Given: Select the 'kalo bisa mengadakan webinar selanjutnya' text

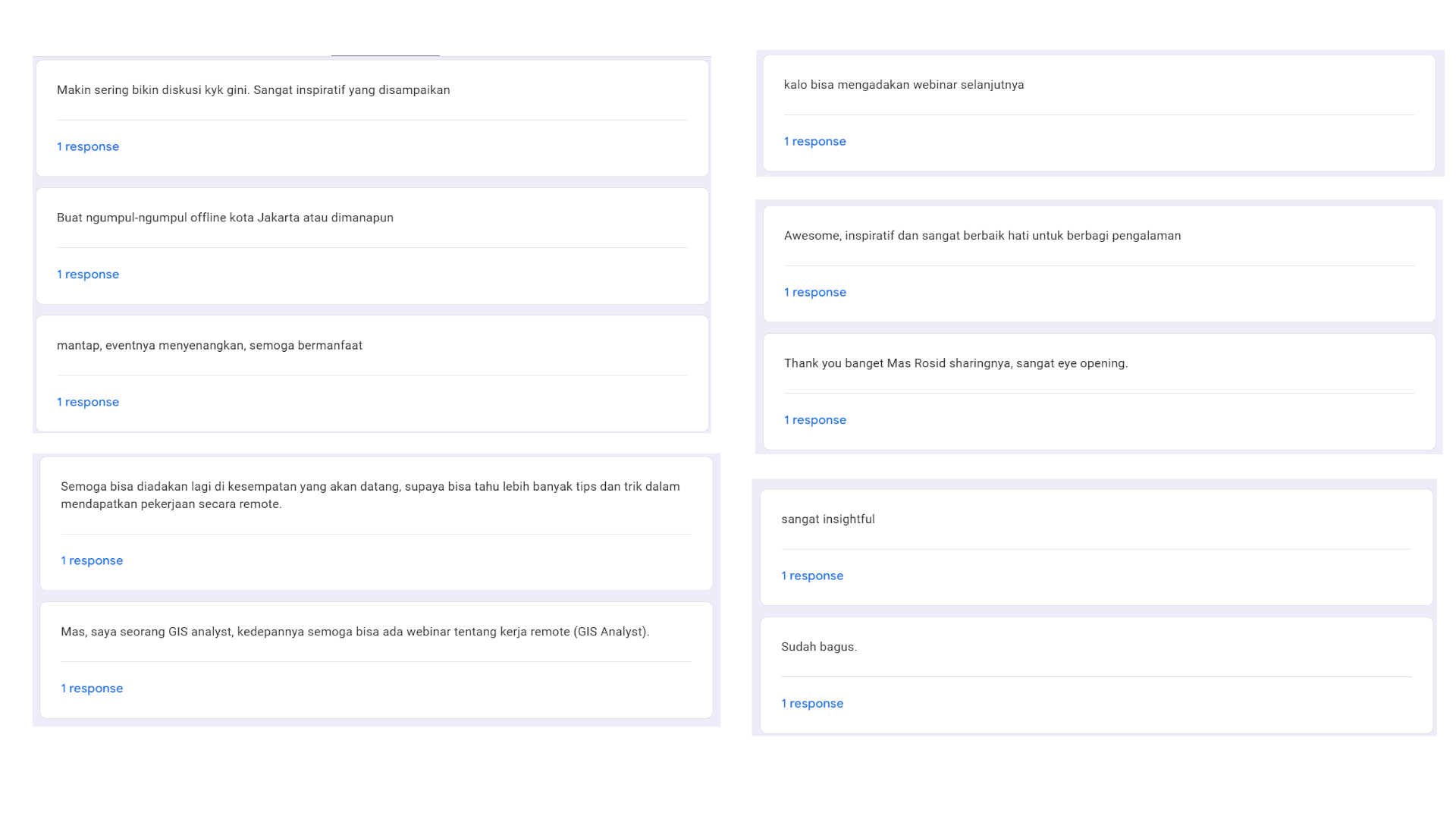Looking at the screenshot, I should point(904,85).
